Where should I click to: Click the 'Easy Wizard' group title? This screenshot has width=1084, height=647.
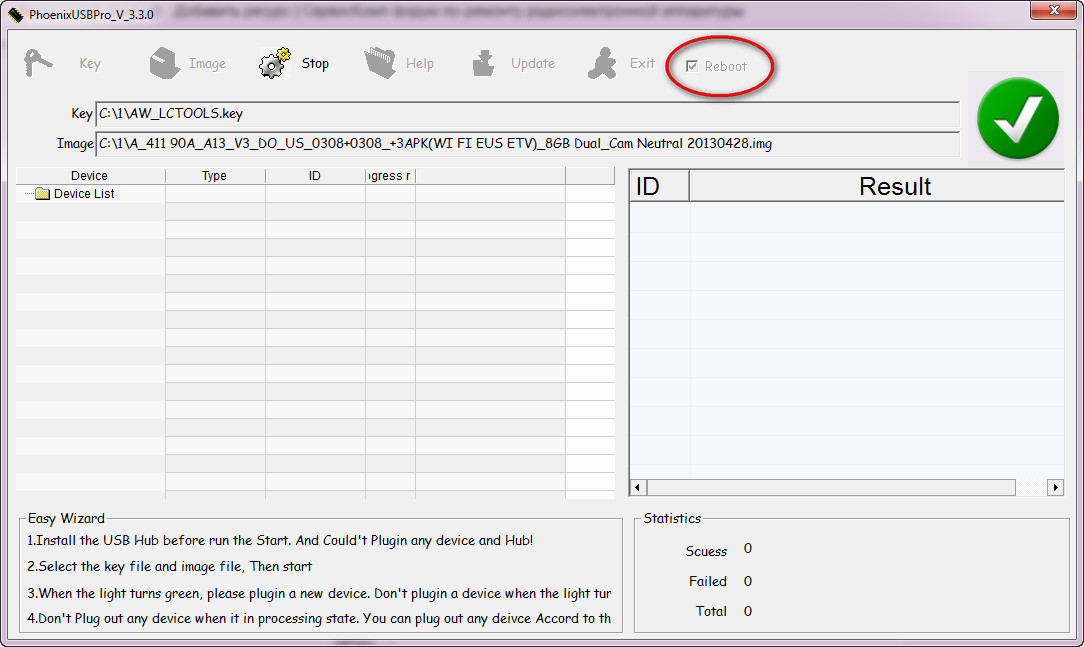click(66, 518)
